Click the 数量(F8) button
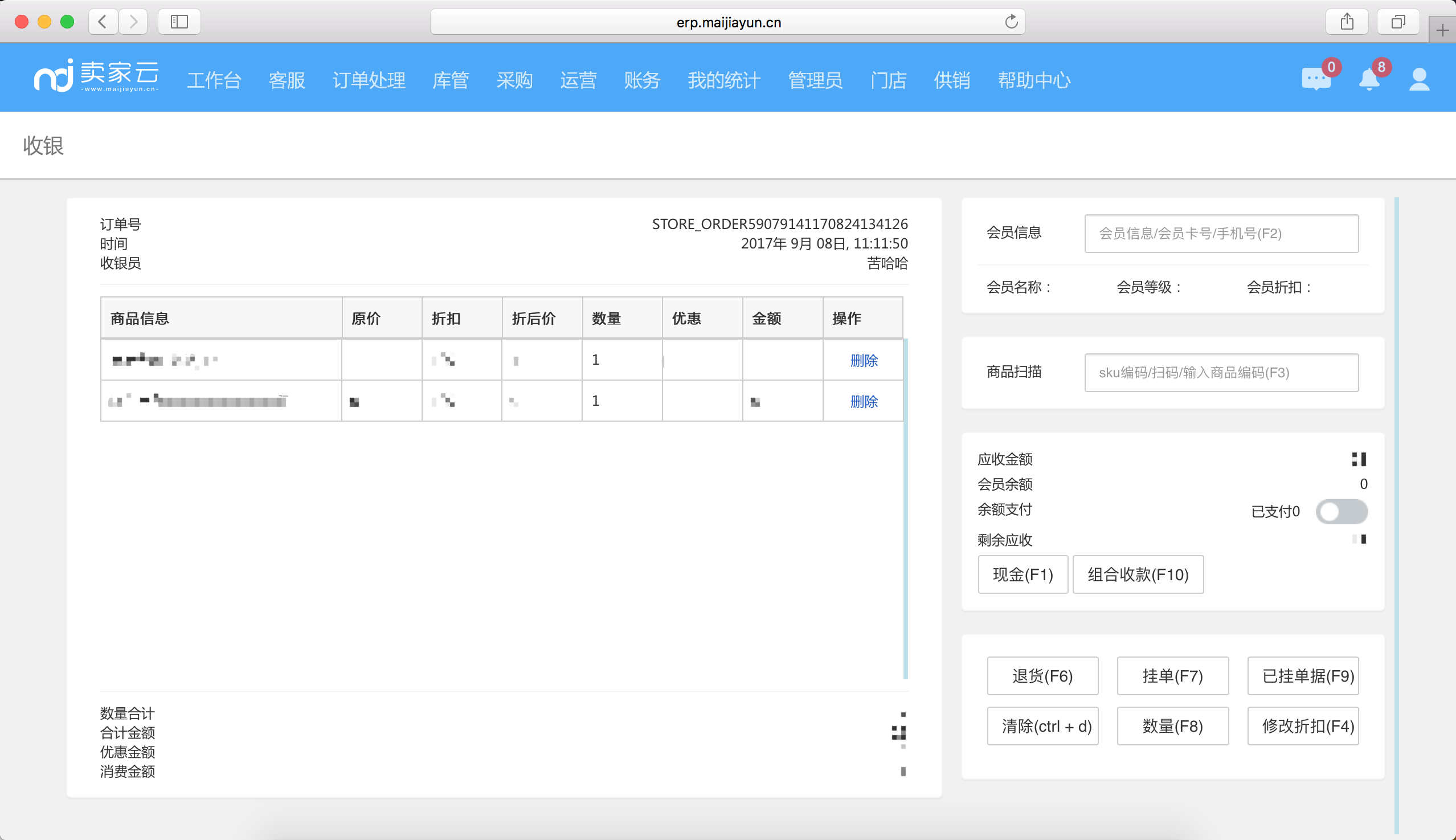Image resolution: width=1456 pixels, height=840 pixels. click(1173, 726)
